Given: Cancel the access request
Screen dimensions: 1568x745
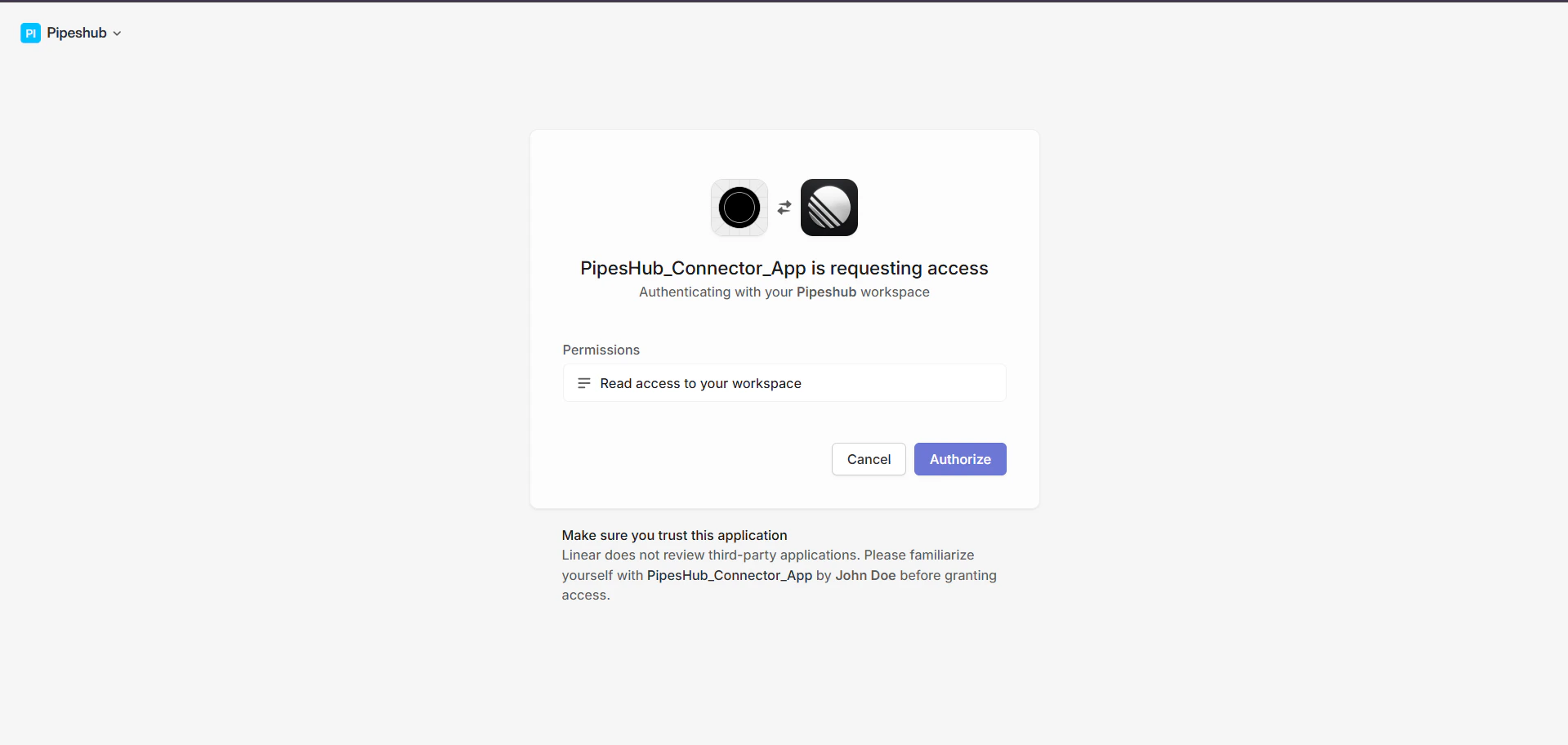Looking at the screenshot, I should pos(868,458).
